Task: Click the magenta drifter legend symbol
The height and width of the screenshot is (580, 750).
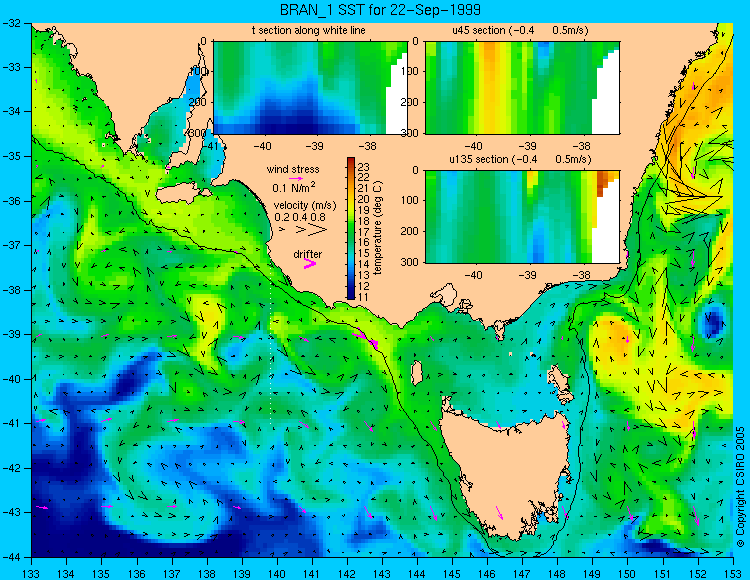Action: point(310,263)
